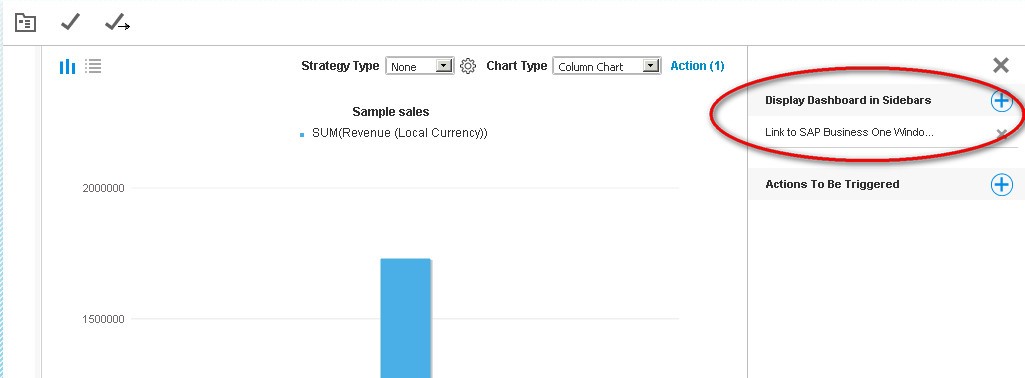Remove Link to SAP Business One entry

[x=1001, y=133]
